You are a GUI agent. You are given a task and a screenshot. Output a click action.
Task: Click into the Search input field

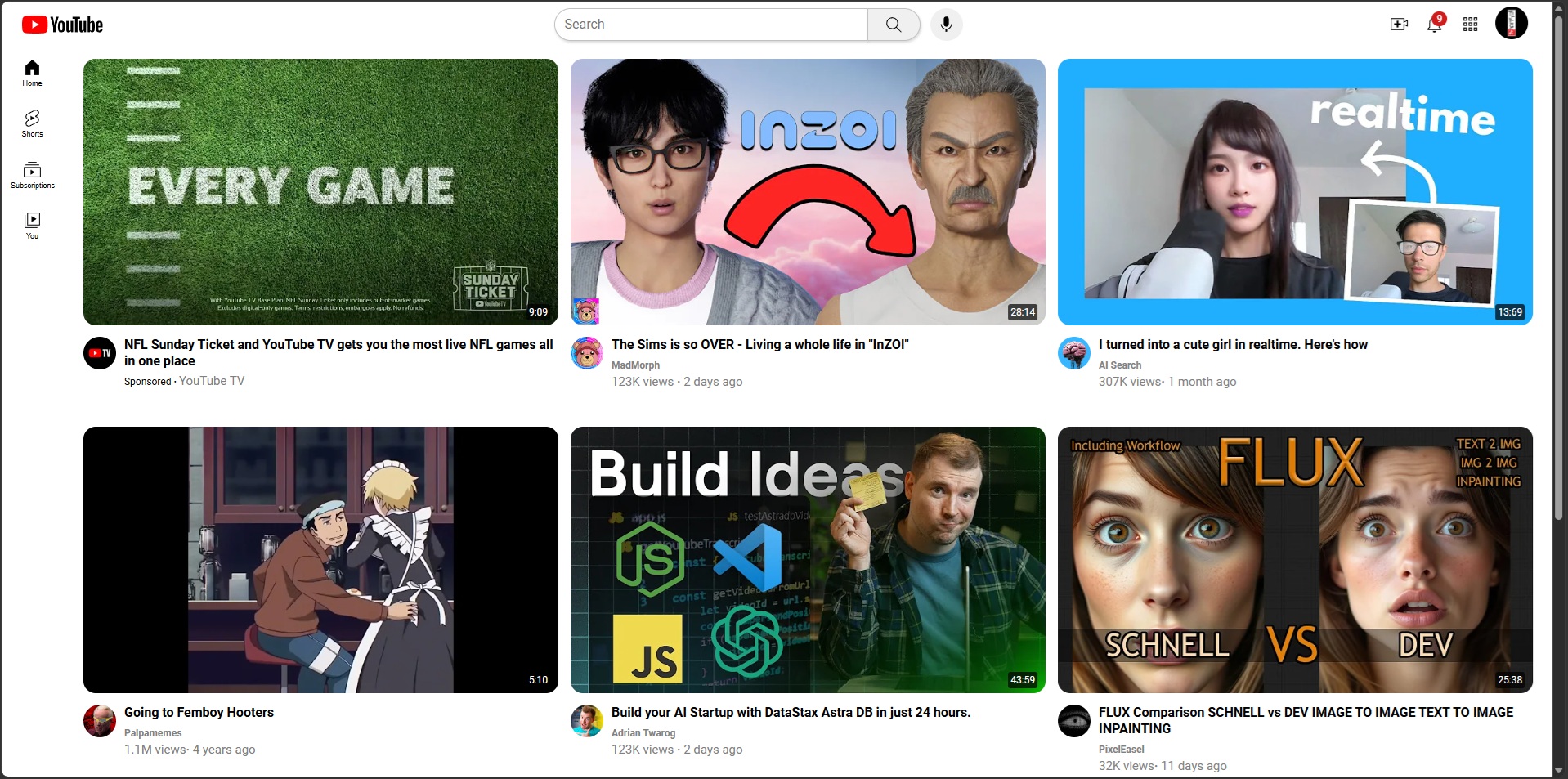click(x=710, y=25)
